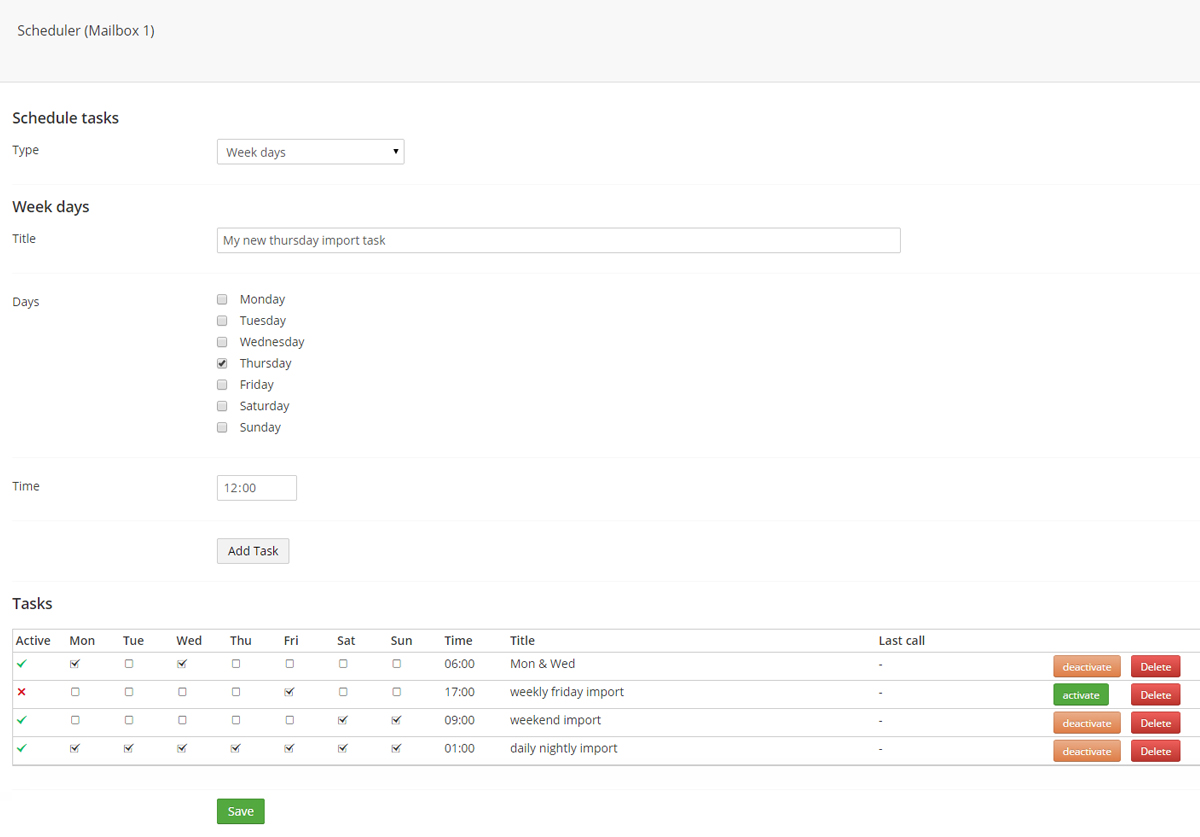
Task: Deactivate the daily nightly import task
Action: pos(1087,751)
